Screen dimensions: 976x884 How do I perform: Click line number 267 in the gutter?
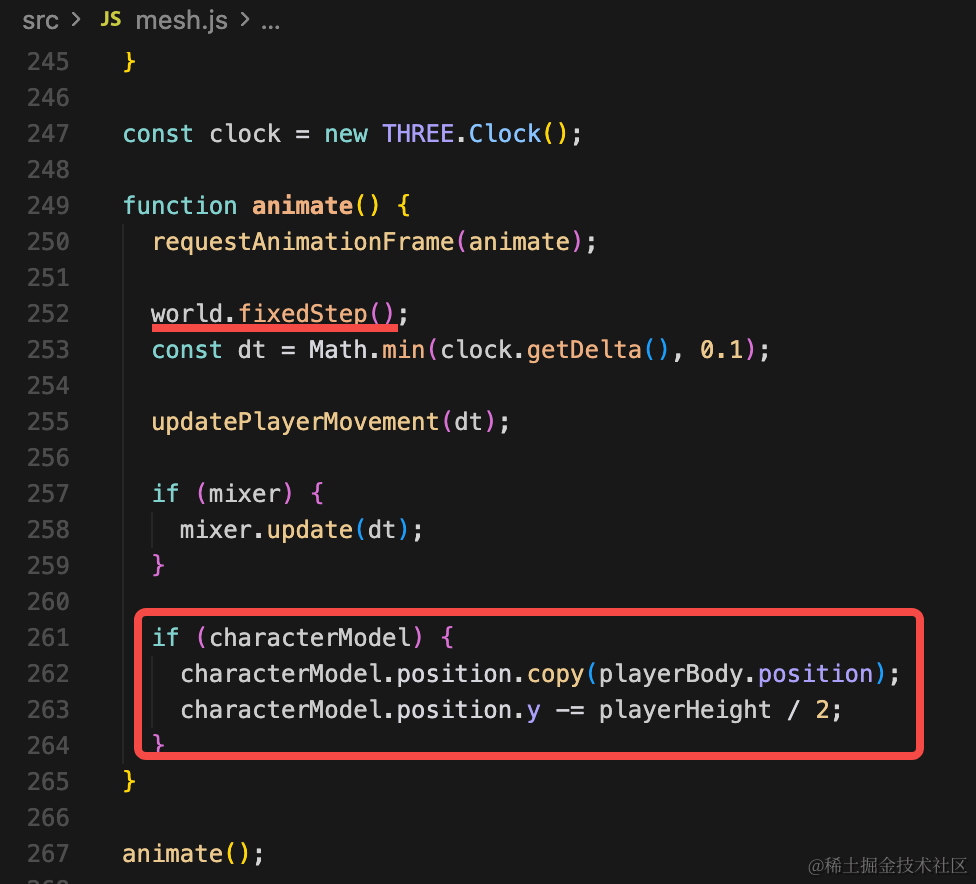pyautogui.click(x=48, y=853)
